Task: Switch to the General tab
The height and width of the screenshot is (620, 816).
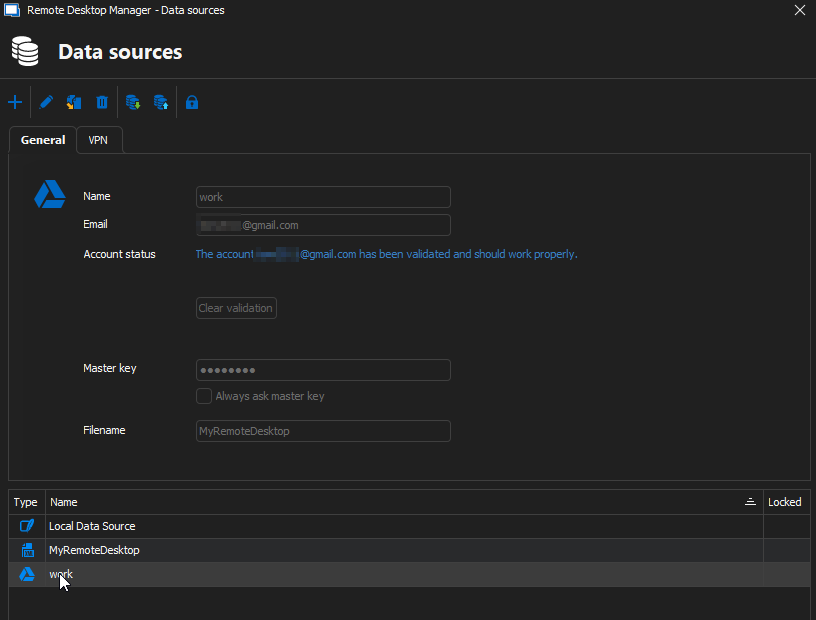Action: (x=43, y=140)
